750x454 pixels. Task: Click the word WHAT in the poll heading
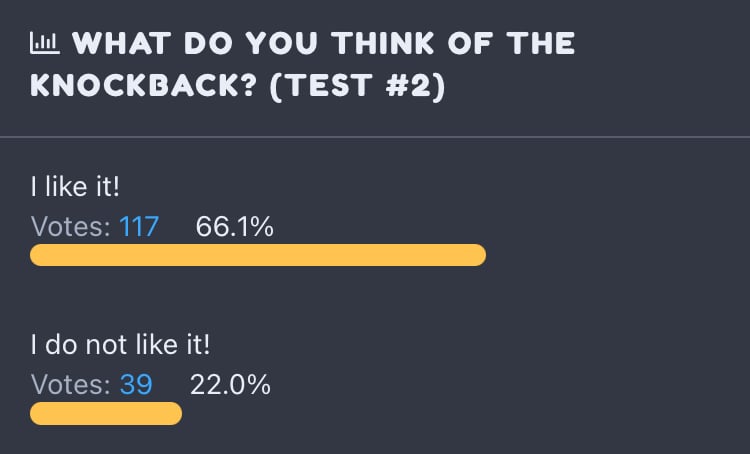(x=121, y=44)
